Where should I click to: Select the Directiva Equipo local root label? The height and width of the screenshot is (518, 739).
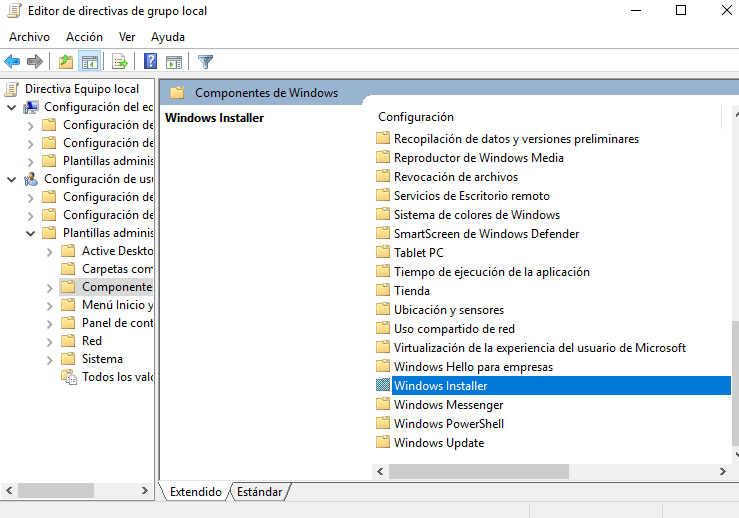point(82,89)
